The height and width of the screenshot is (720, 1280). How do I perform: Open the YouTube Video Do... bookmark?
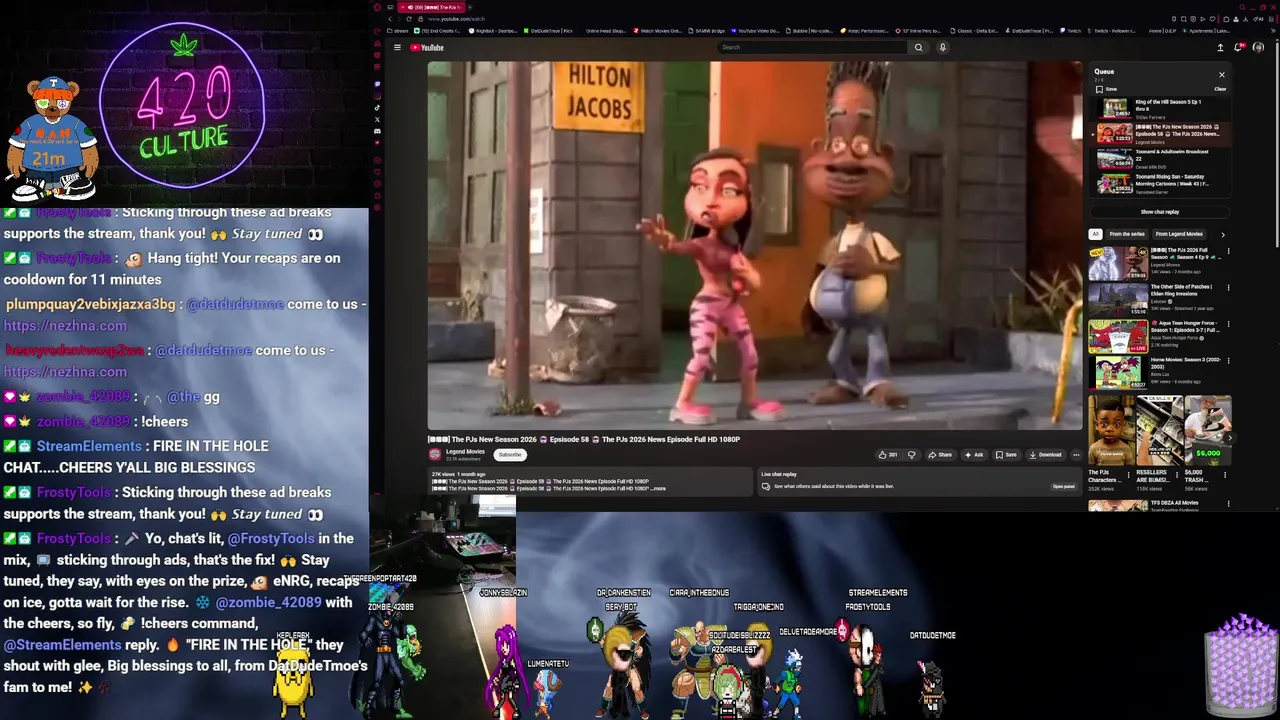[756, 31]
